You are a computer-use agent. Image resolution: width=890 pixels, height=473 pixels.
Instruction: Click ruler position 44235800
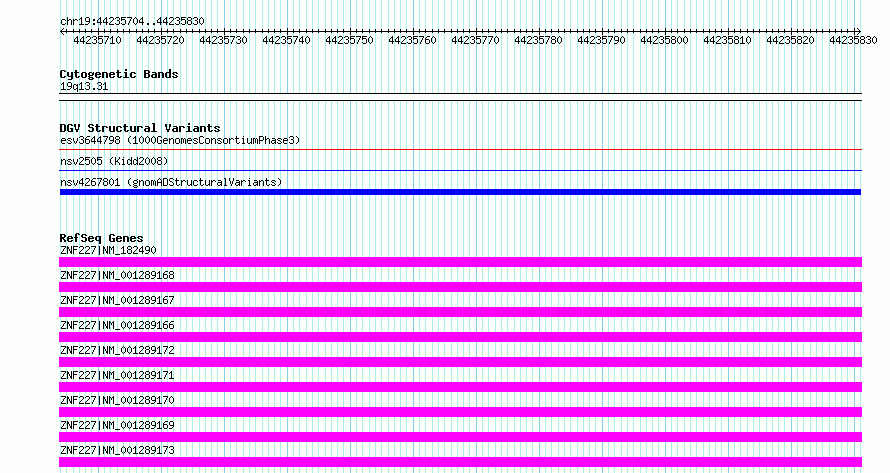[x=664, y=40]
